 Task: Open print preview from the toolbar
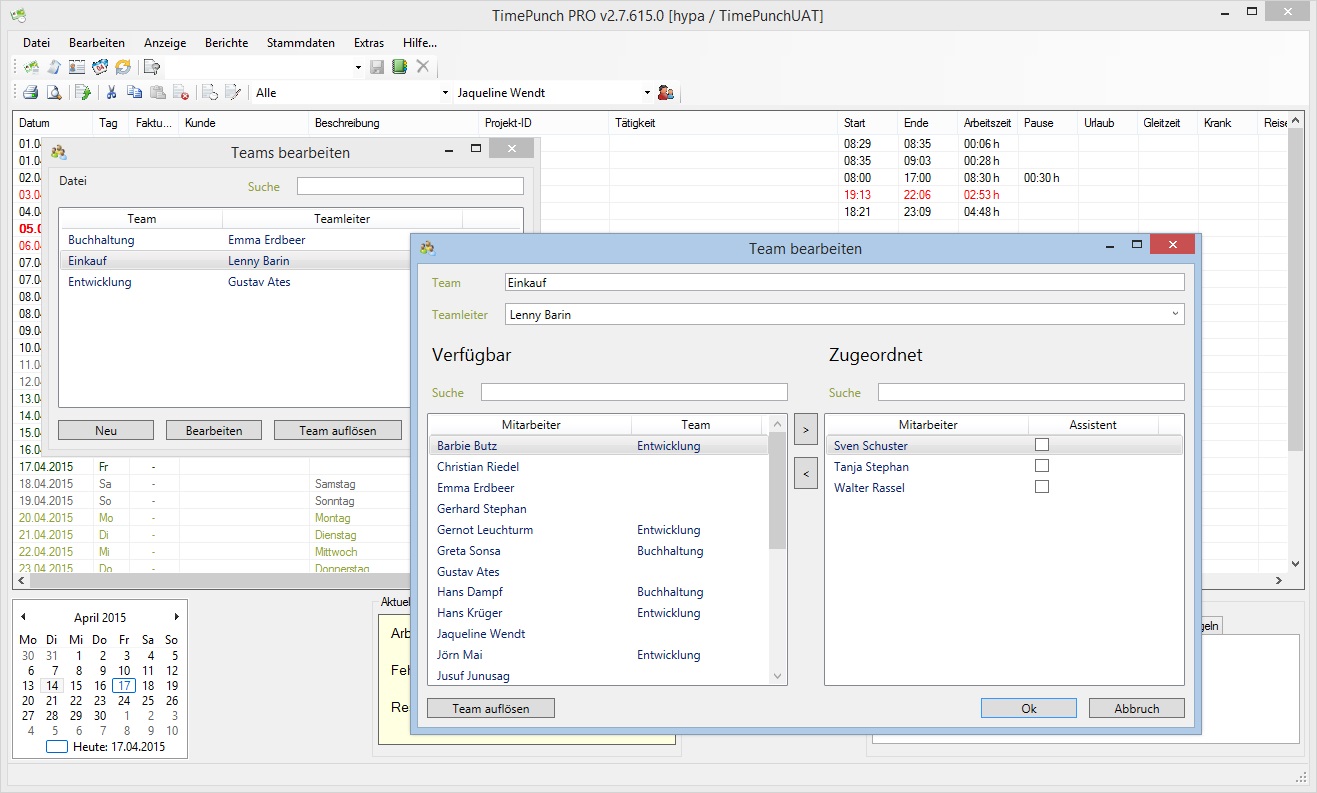coord(54,93)
